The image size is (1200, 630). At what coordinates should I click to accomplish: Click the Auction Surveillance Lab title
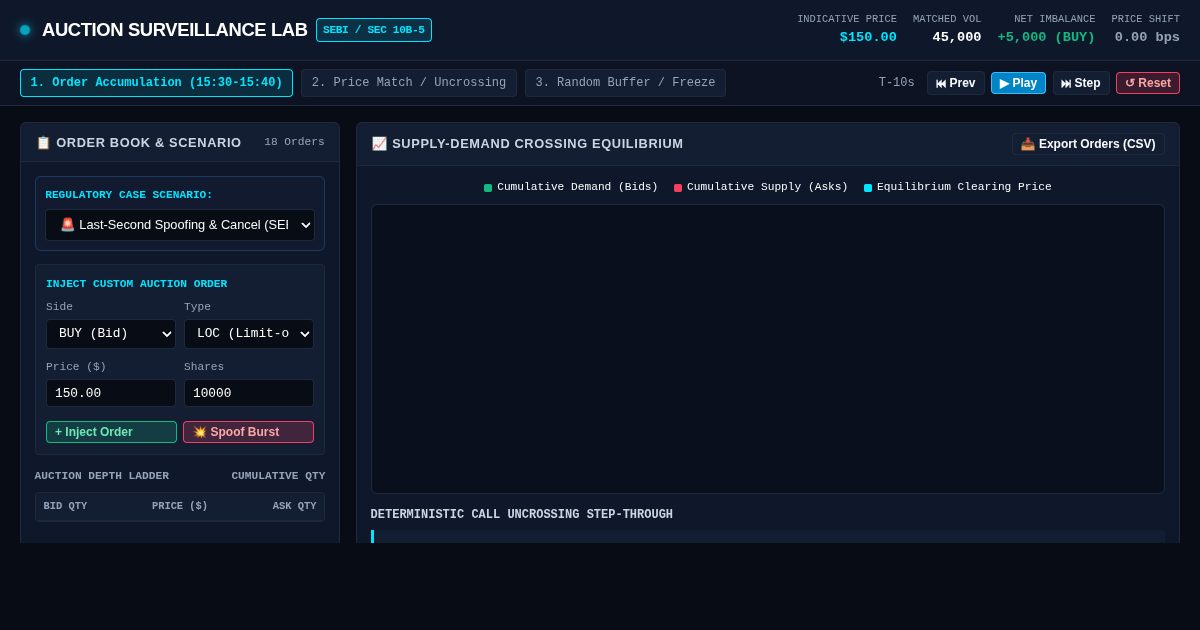click(x=175, y=30)
